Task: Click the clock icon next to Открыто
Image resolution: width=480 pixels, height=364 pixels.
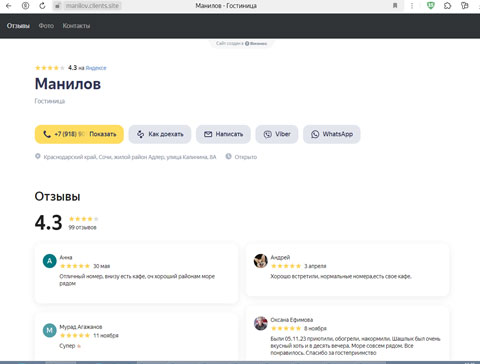Action: pos(228,156)
